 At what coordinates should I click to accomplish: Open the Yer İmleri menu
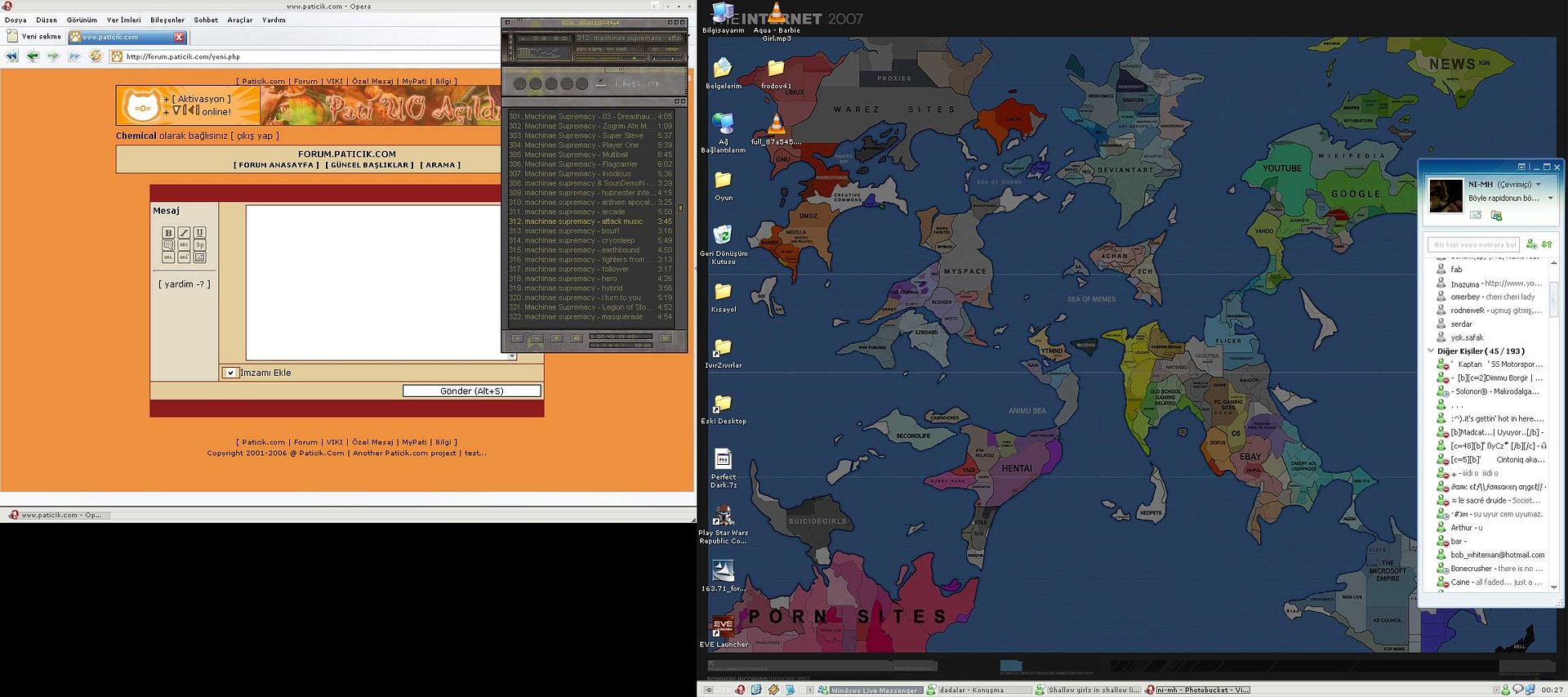coord(124,20)
